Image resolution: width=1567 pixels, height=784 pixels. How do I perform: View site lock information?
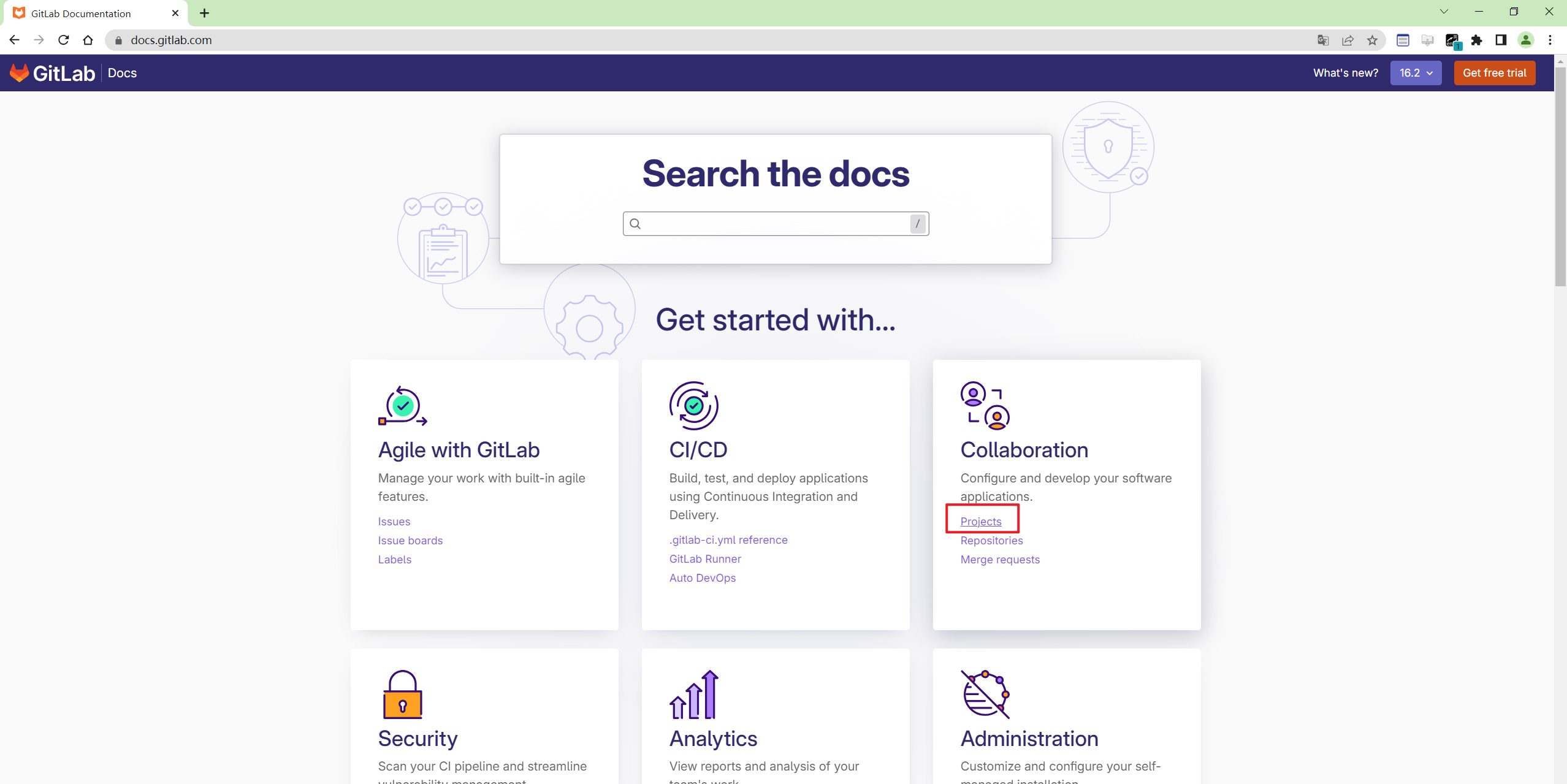click(119, 40)
